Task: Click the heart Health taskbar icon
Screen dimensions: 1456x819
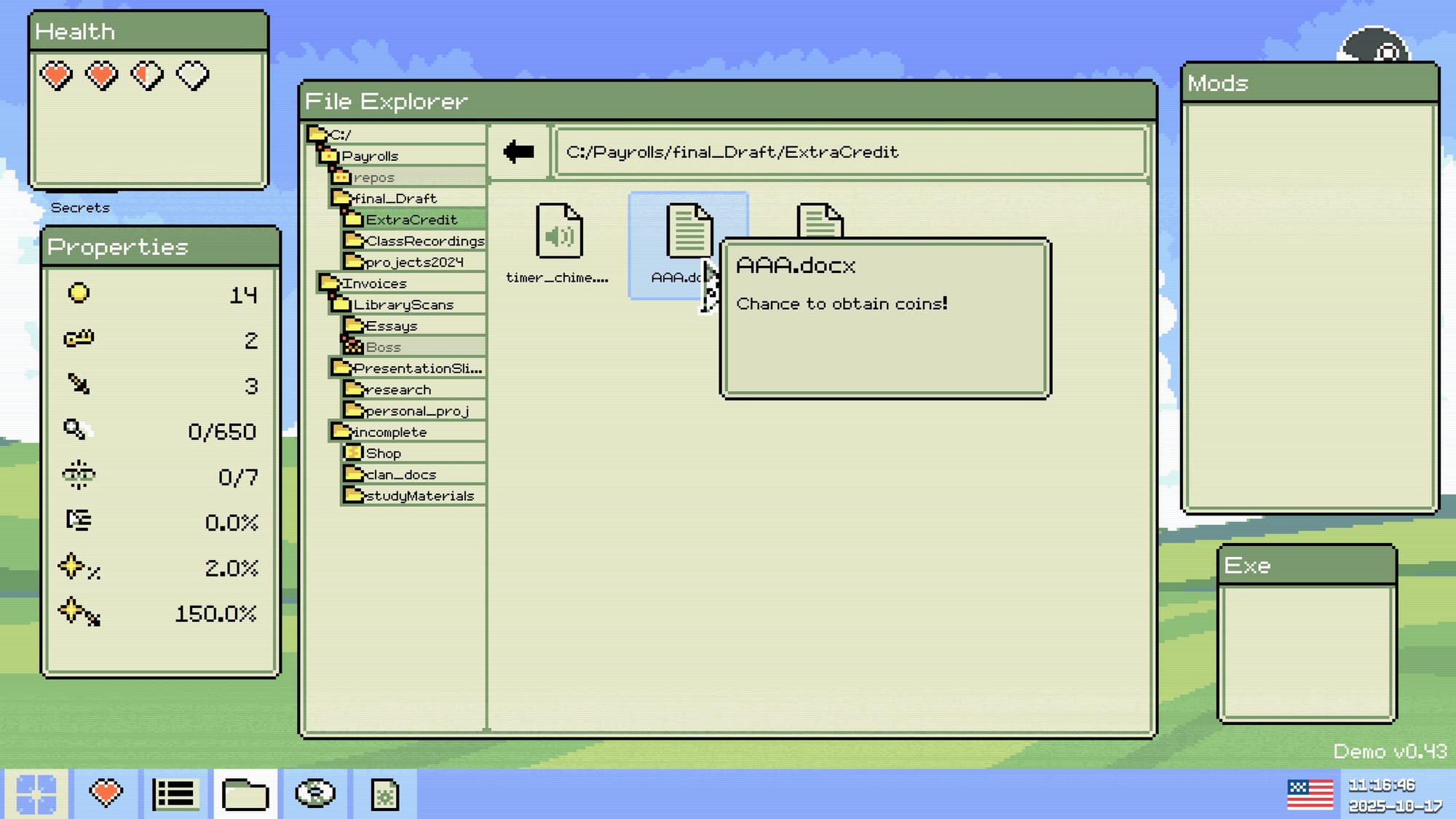Action: (x=106, y=794)
